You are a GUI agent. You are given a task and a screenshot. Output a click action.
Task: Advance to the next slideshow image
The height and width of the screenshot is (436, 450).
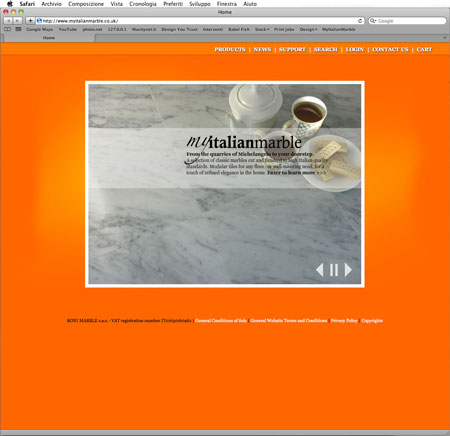click(x=348, y=269)
